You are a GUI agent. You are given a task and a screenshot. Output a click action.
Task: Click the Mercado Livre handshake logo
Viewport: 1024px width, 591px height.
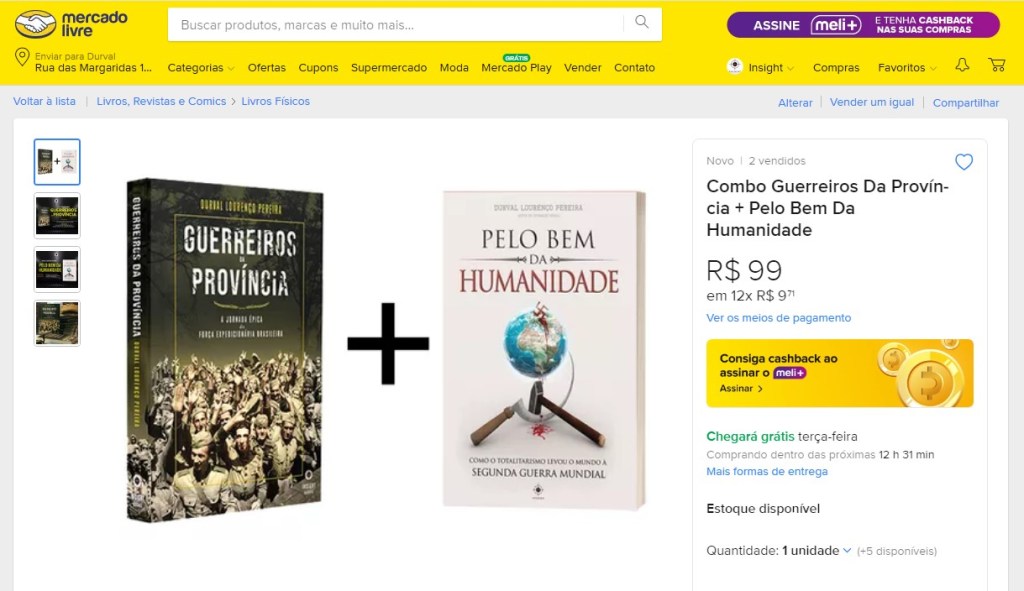pyautogui.click(x=34, y=25)
